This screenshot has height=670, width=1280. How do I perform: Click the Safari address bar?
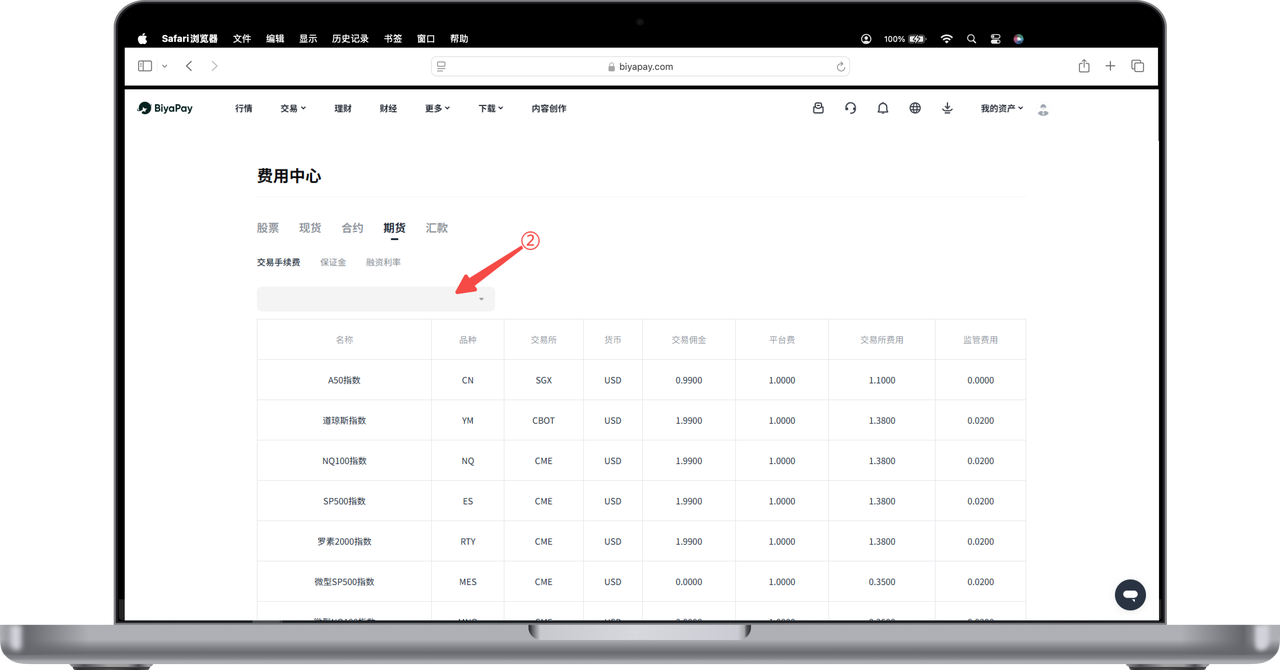pyautogui.click(x=640, y=66)
